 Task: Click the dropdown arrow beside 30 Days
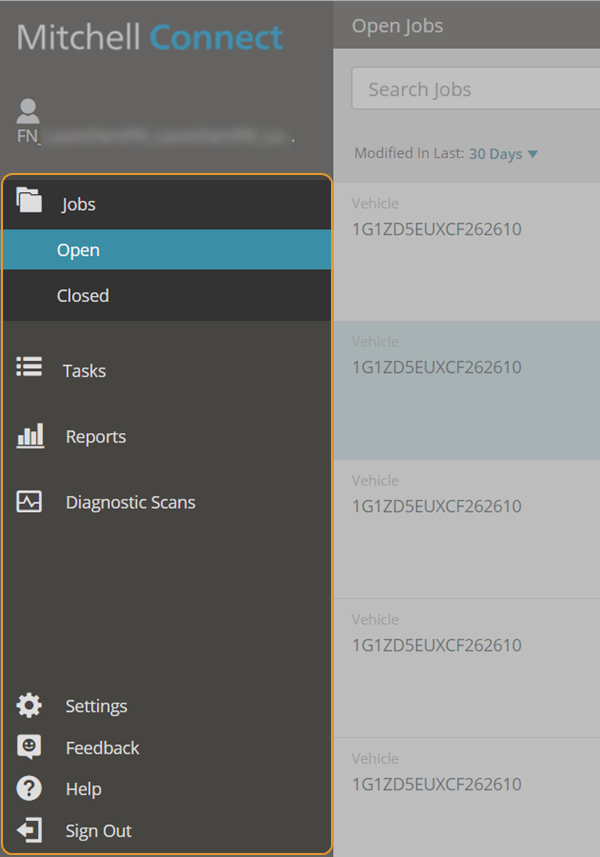[533, 154]
